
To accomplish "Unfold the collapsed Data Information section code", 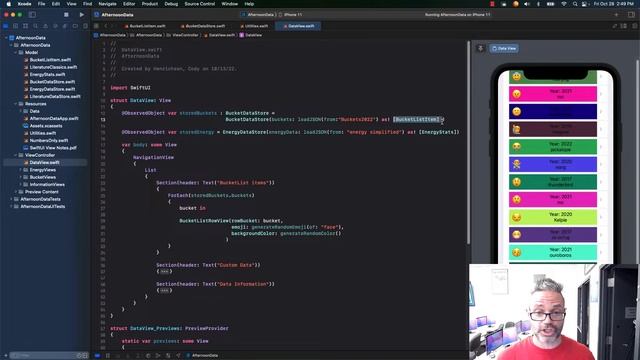I will click(164, 290).
